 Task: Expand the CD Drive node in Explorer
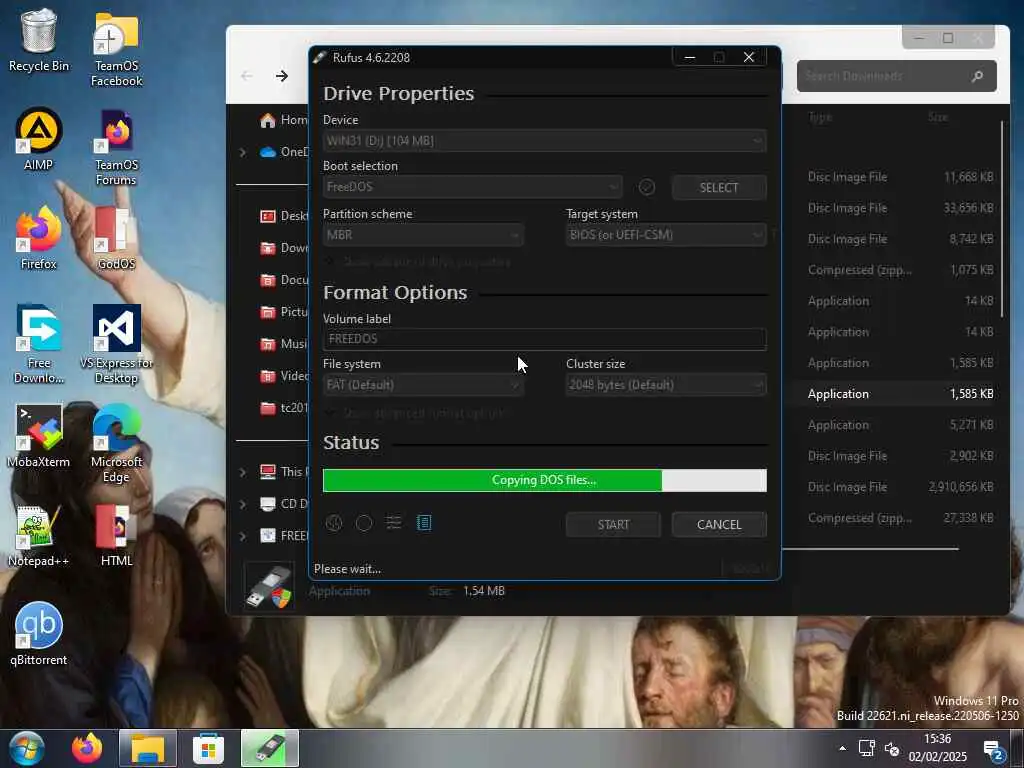click(x=243, y=504)
